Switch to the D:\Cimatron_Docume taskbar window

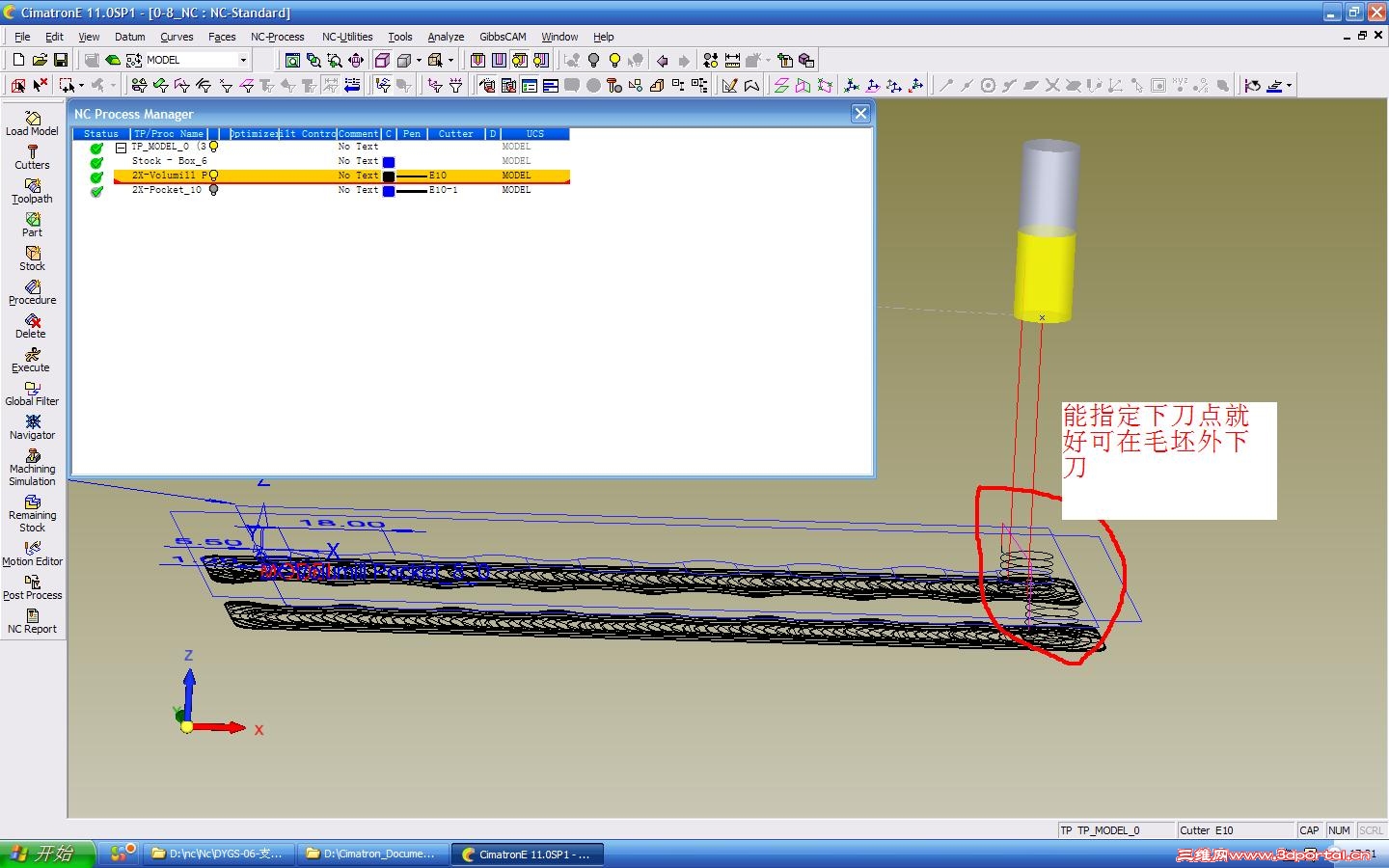click(x=371, y=854)
